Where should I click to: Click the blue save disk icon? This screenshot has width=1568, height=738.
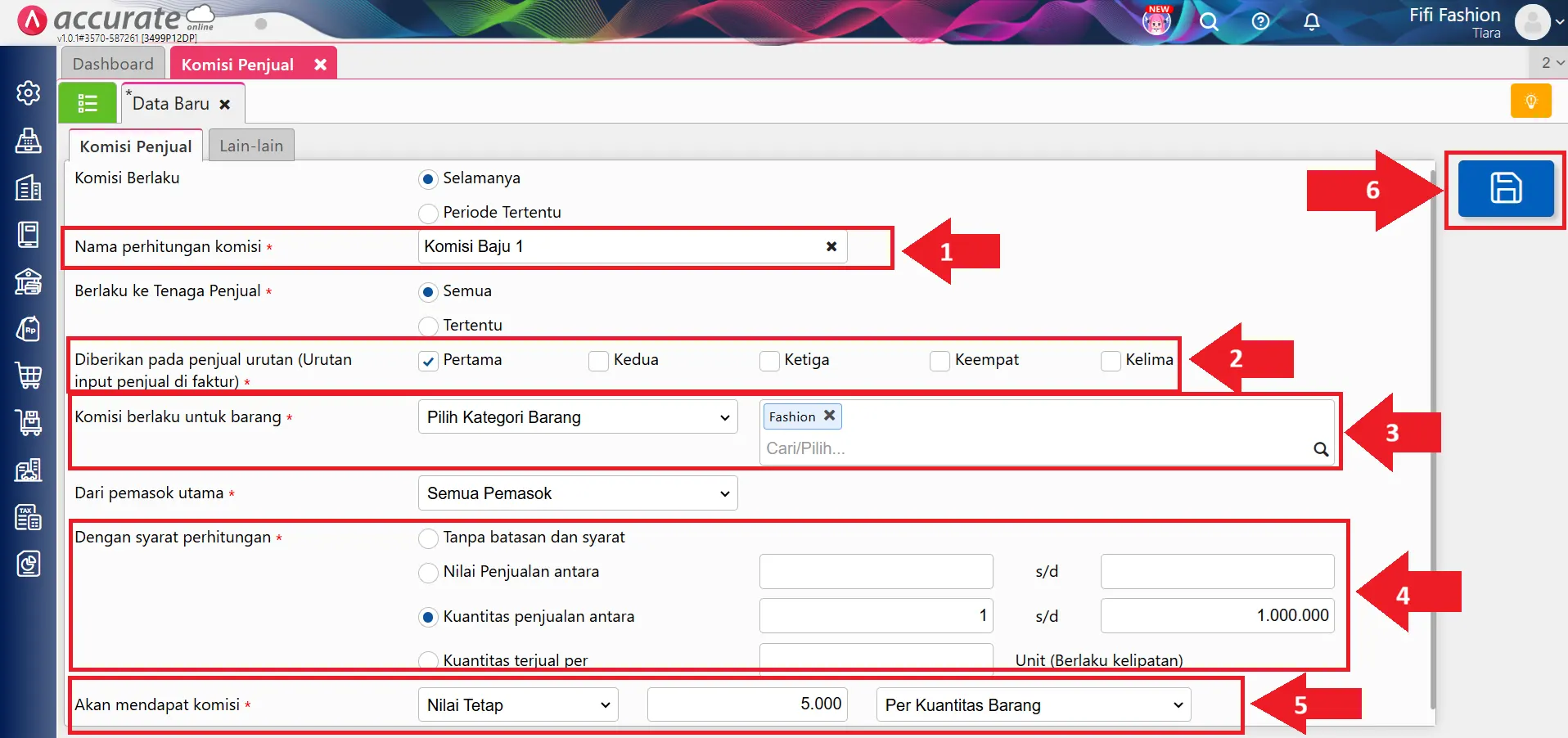(x=1505, y=188)
